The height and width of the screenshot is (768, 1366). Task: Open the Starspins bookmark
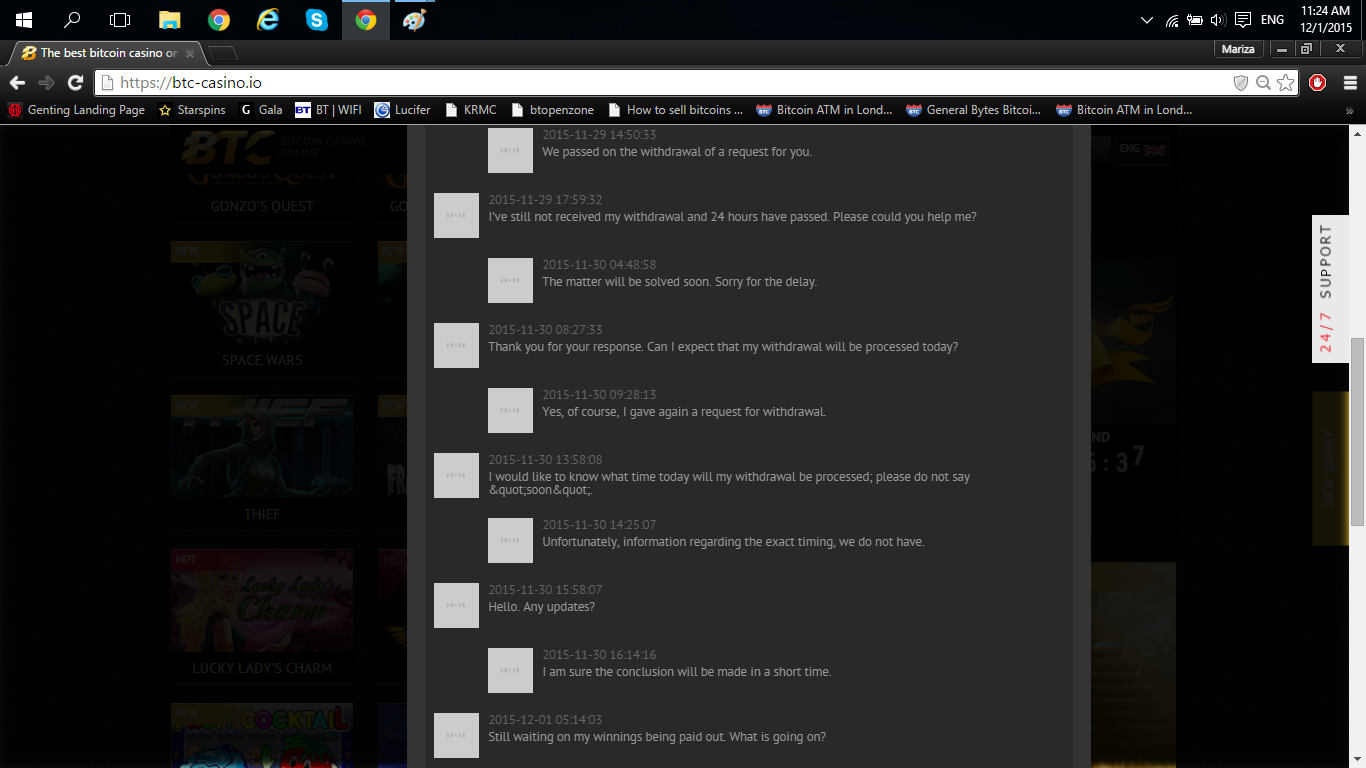coord(192,110)
